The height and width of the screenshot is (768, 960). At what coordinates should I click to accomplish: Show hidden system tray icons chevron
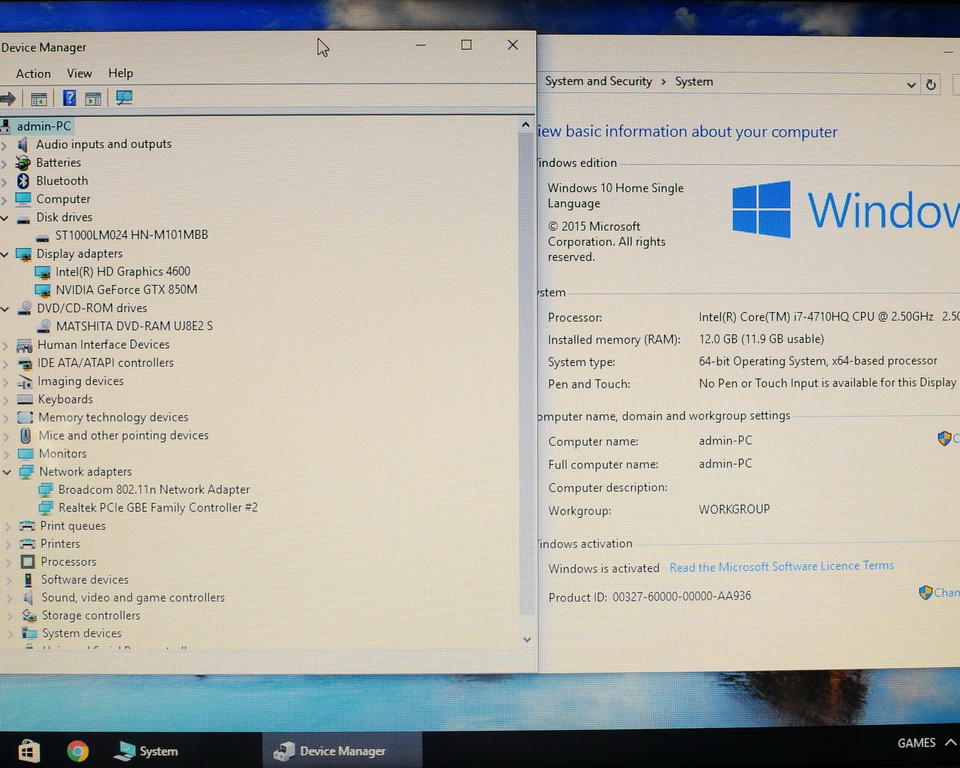950,743
